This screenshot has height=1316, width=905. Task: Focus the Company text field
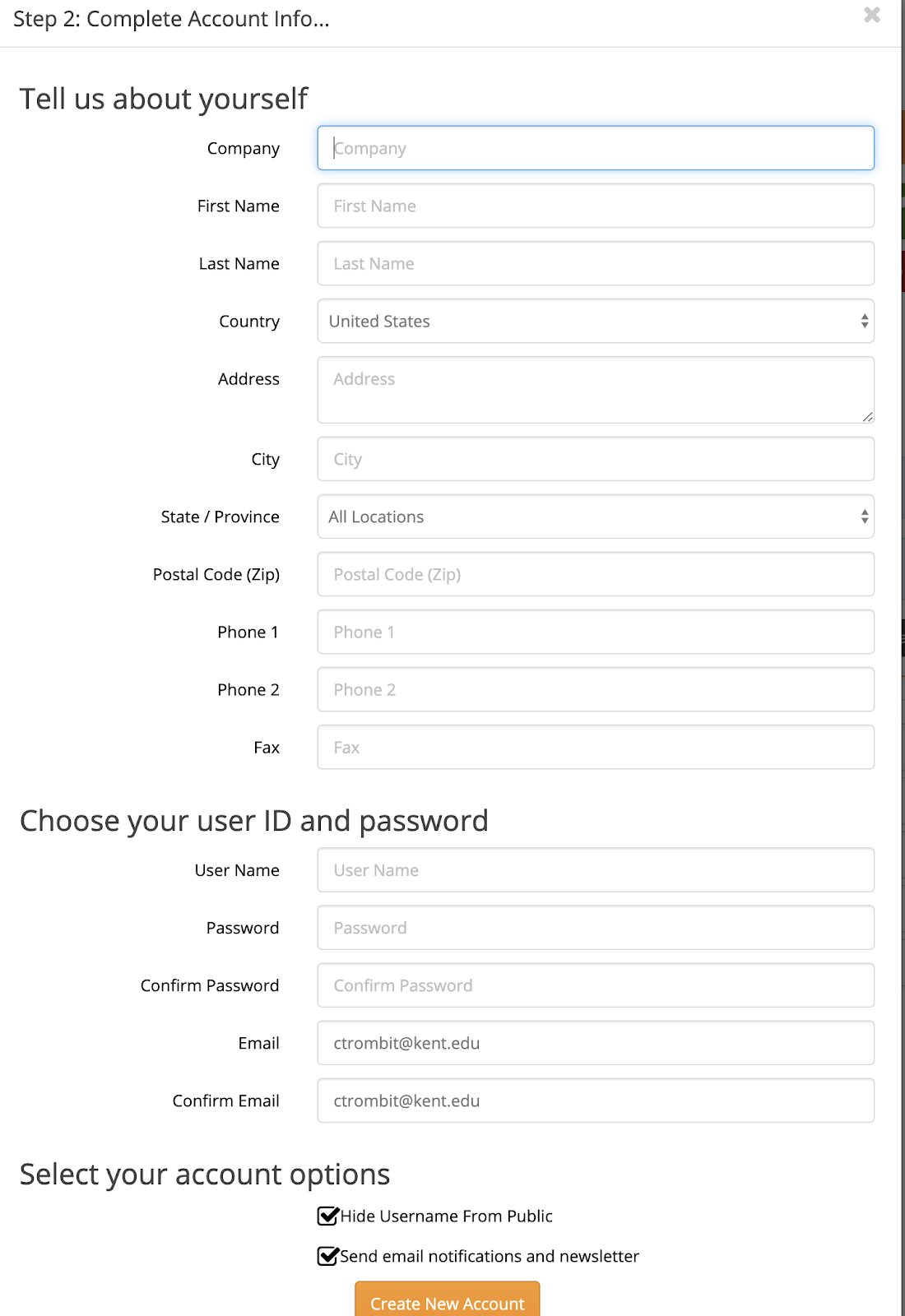tap(596, 148)
